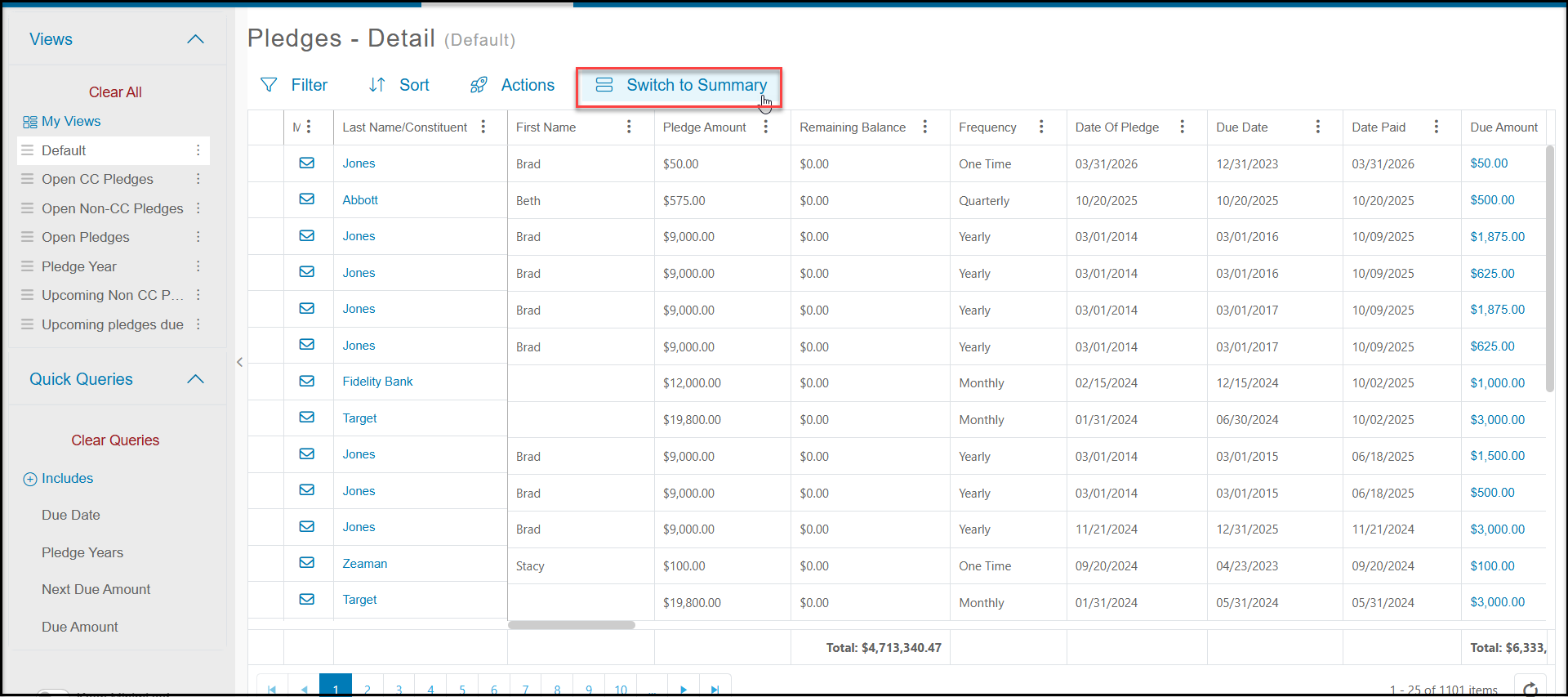1568x697 pixels.
Task: Open options menu for Open Pledges view
Action: [198, 237]
